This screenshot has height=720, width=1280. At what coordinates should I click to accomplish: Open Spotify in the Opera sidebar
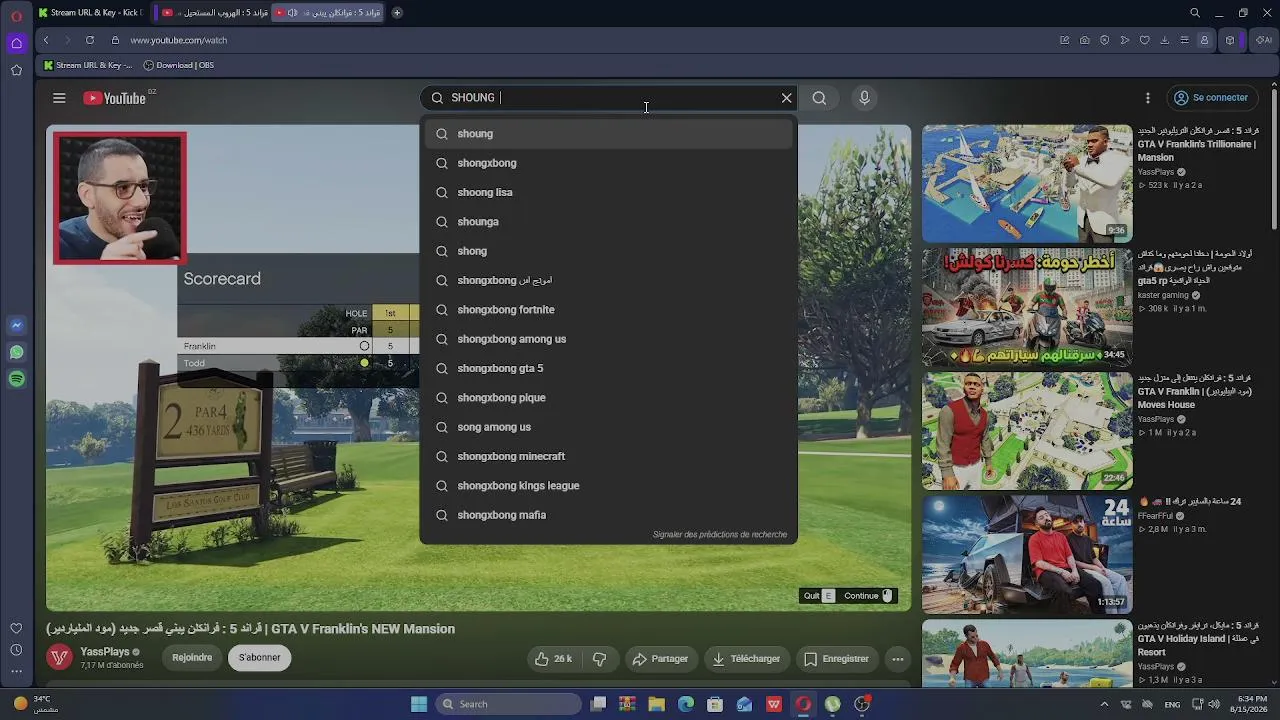tap(16, 379)
